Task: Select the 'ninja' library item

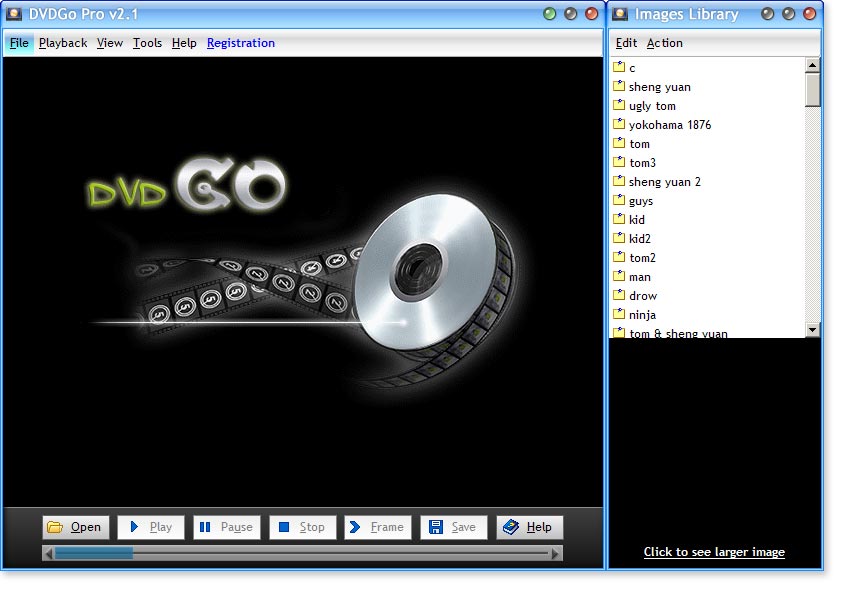Action: pos(642,314)
